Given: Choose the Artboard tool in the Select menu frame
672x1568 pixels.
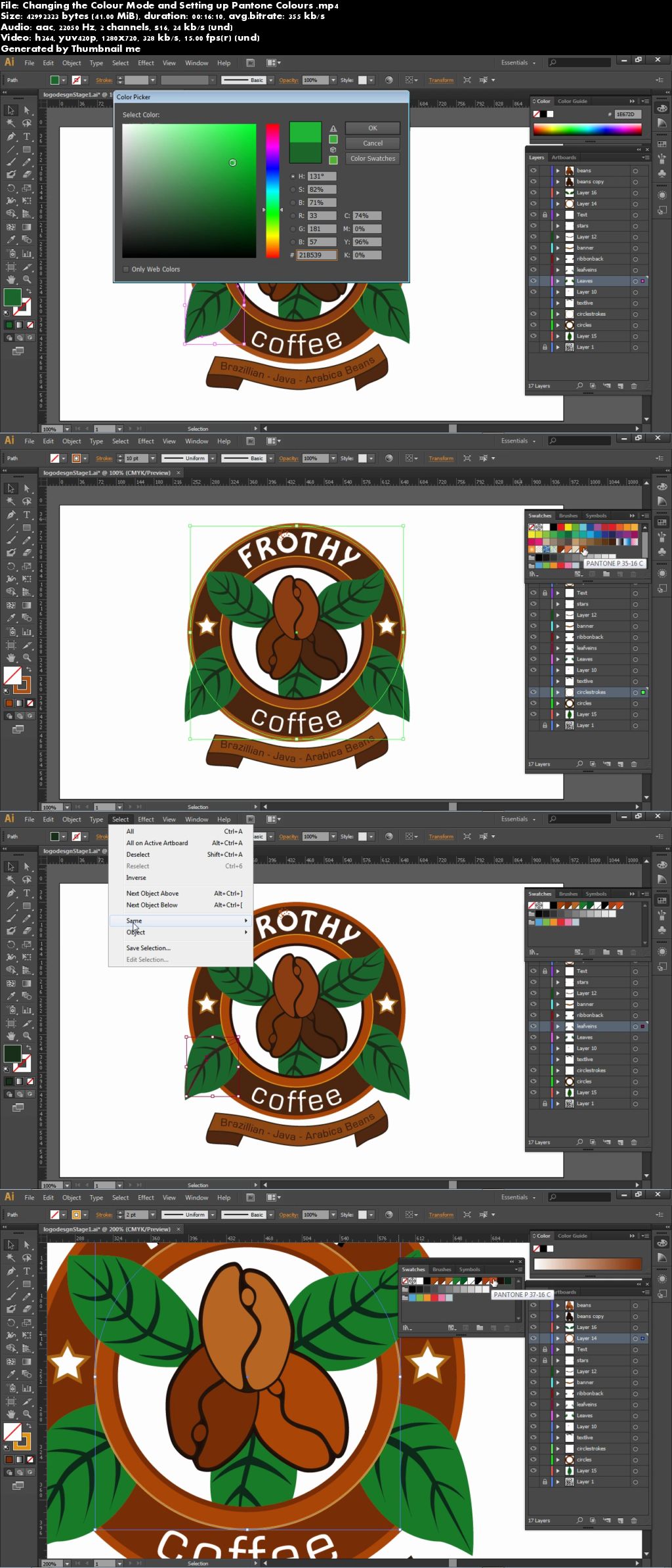Looking at the screenshot, I should (x=11, y=1023).
